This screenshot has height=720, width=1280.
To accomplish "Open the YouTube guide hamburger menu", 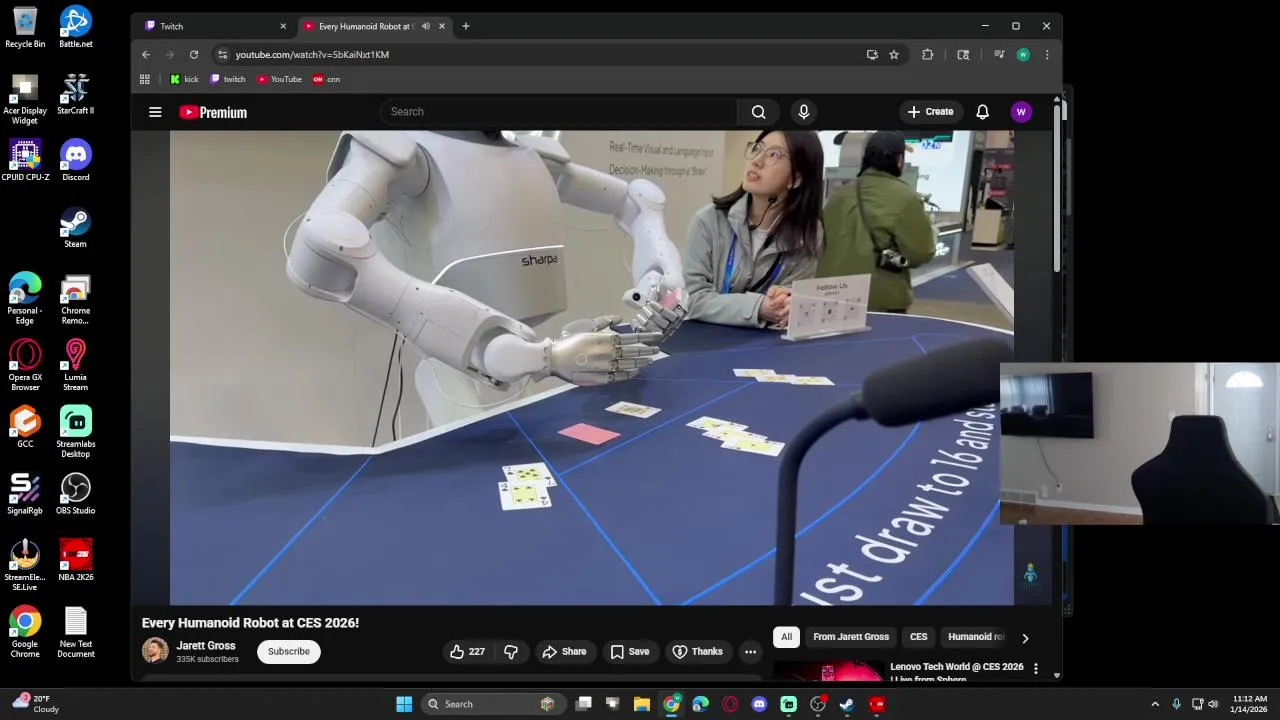I will [x=155, y=112].
